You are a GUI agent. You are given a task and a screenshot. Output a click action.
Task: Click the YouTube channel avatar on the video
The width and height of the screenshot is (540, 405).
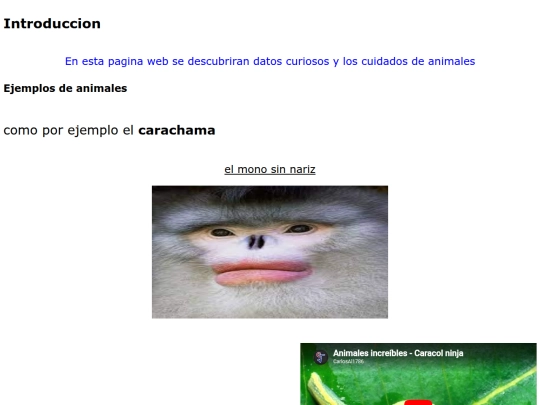321,357
